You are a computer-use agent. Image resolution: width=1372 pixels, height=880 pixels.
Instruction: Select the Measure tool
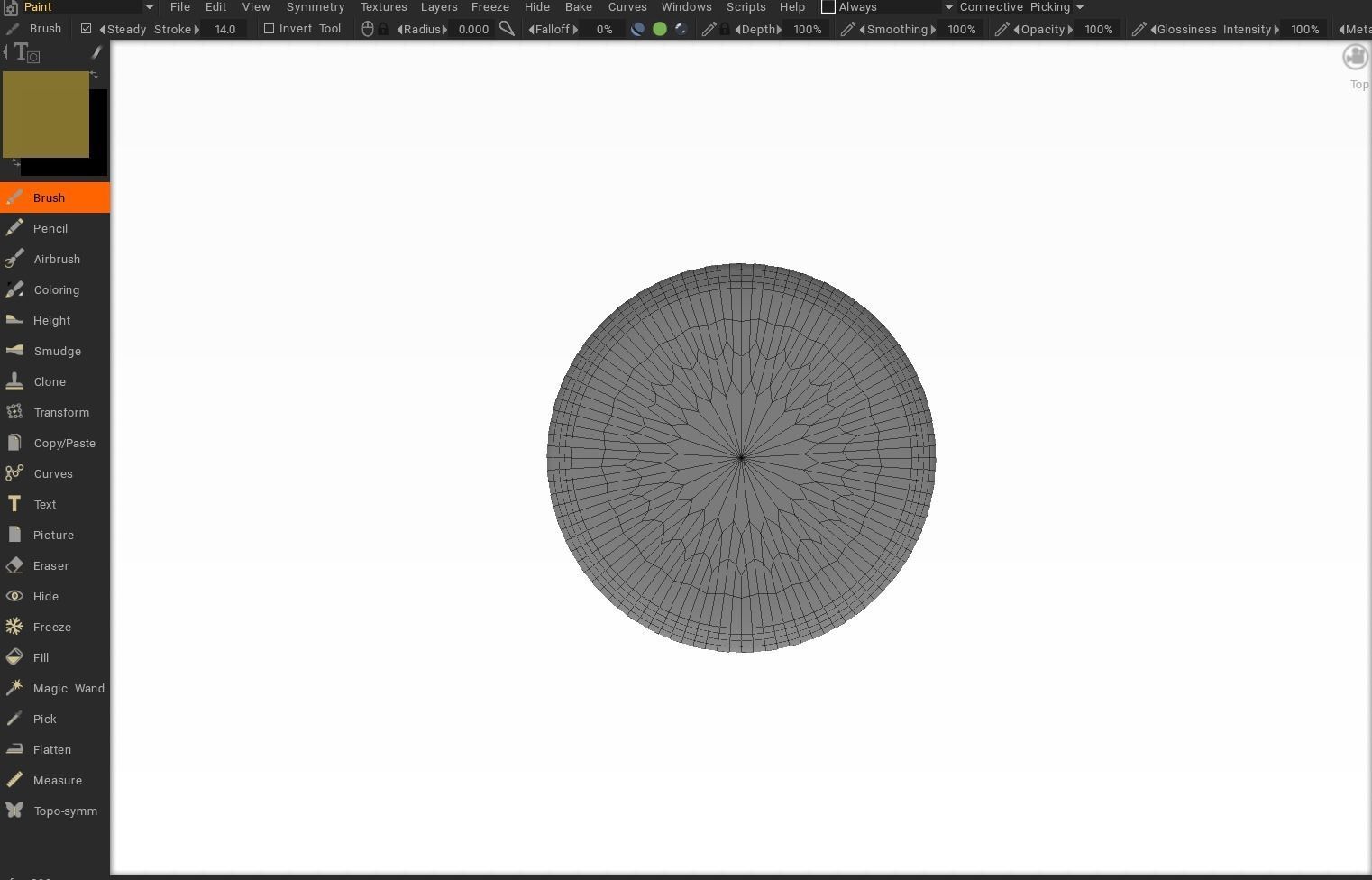(x=55, y=780)
